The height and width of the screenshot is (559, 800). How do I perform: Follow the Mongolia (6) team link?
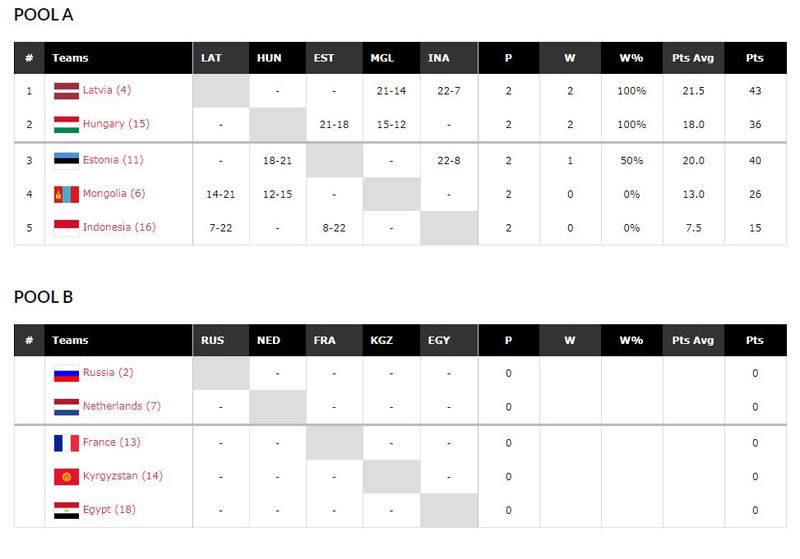[114, 194]
